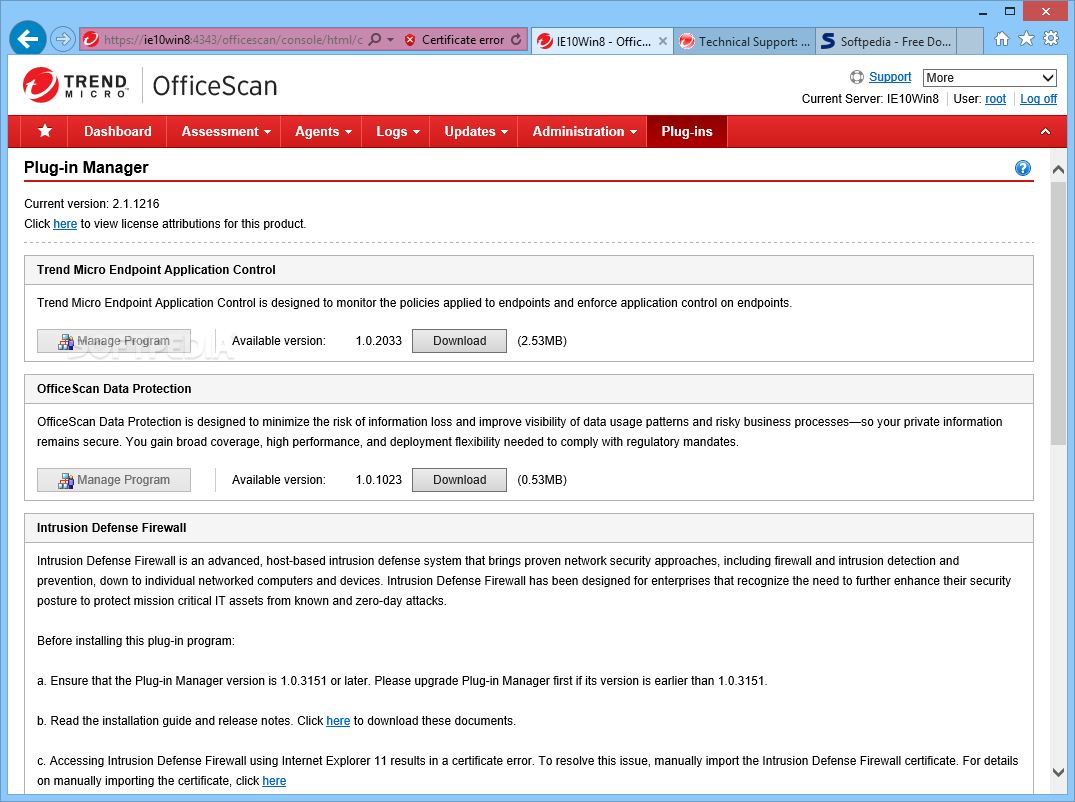
Task: Click 'here' to download installation guide documents
Action: point(338,720)
